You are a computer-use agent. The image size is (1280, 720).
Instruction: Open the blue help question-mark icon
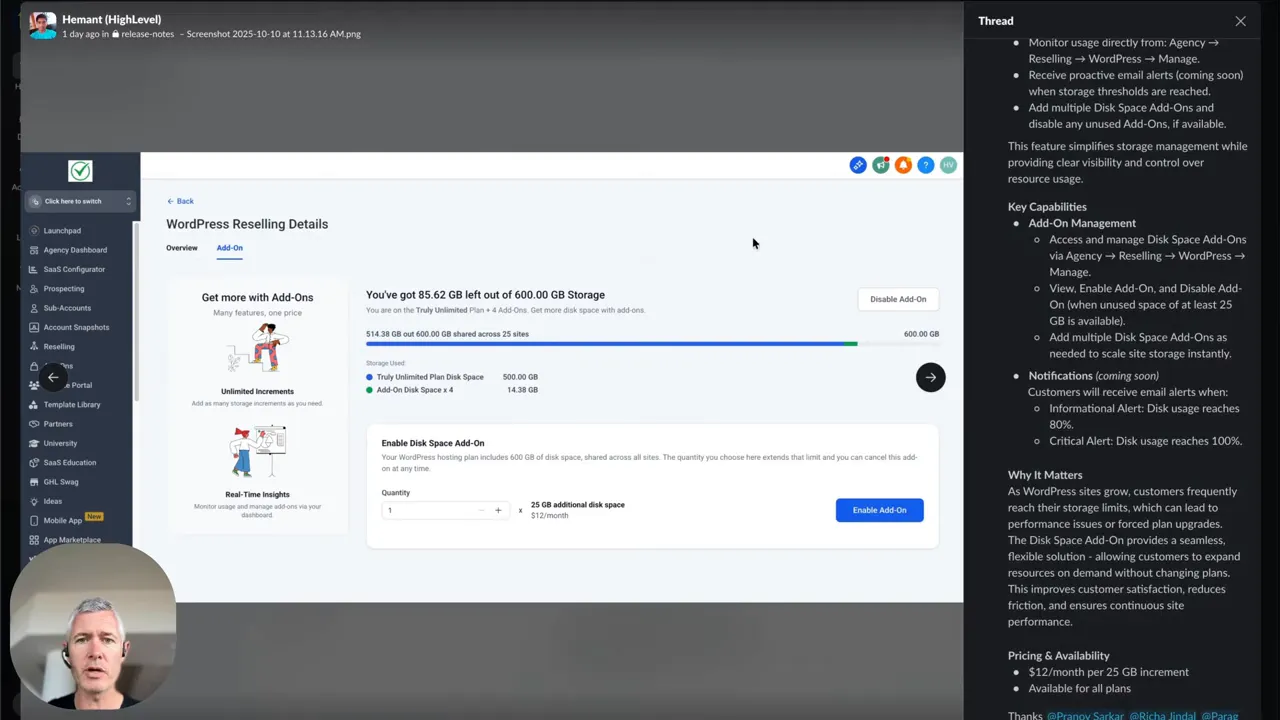[x=926, y=165]
